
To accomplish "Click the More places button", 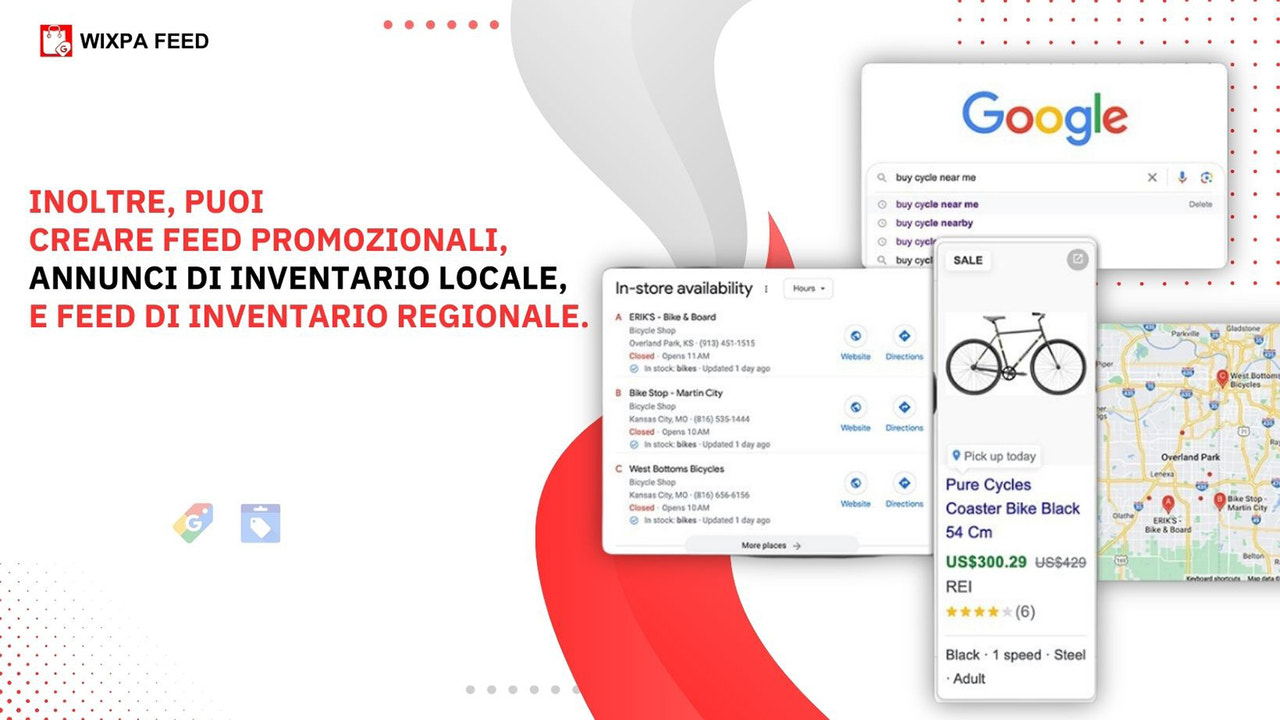I will 771,546.
